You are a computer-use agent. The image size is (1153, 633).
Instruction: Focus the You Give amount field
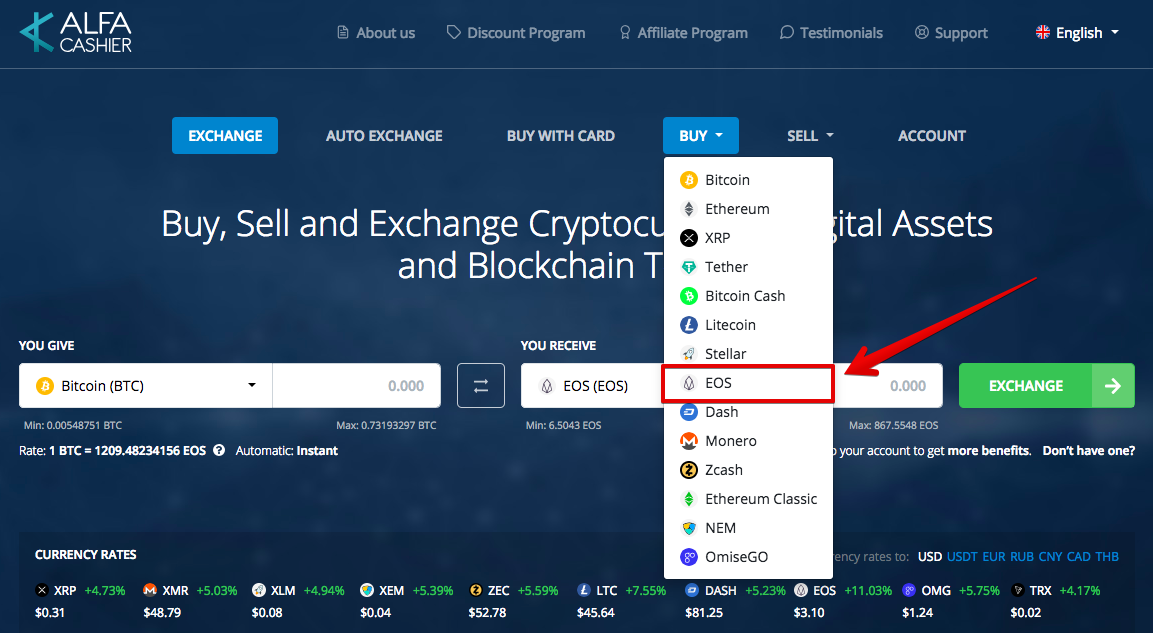click(x=357, y=385)
